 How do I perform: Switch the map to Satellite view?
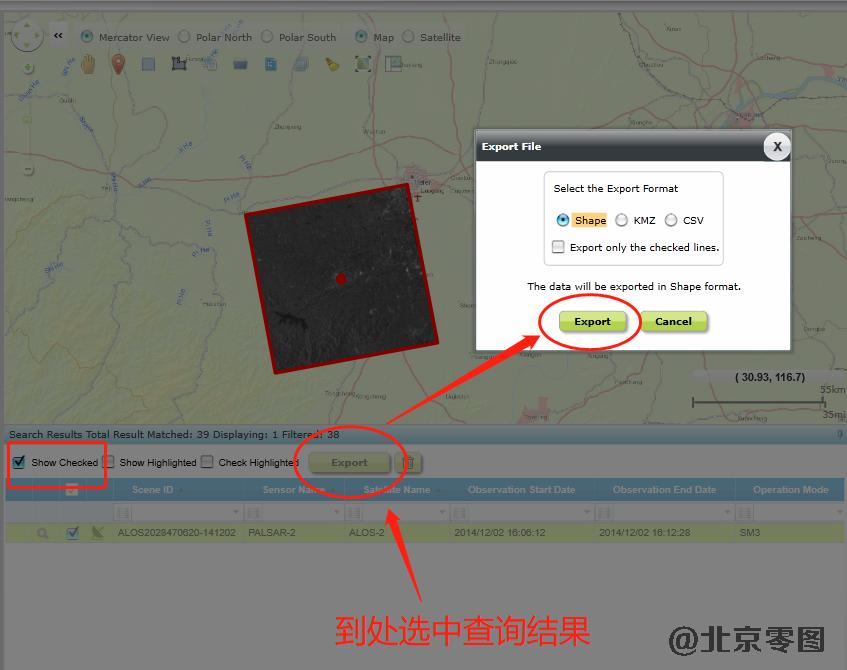tap(408, 37)
